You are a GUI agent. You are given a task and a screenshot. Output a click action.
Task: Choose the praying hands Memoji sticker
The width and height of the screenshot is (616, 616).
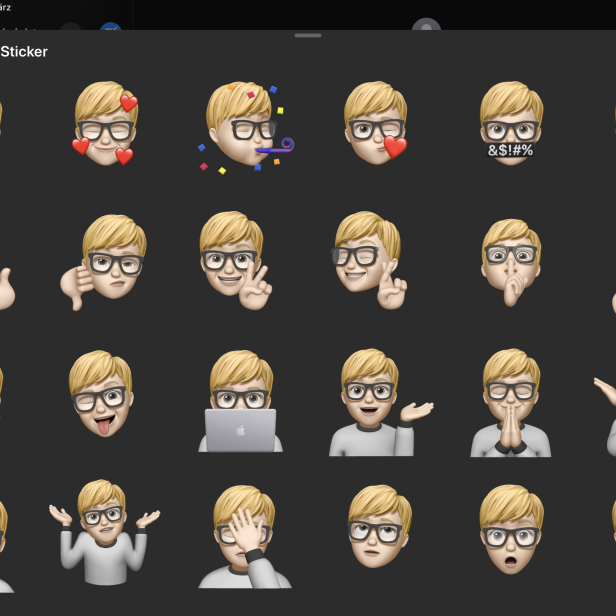pyautogui.click(x=511, y=402)
